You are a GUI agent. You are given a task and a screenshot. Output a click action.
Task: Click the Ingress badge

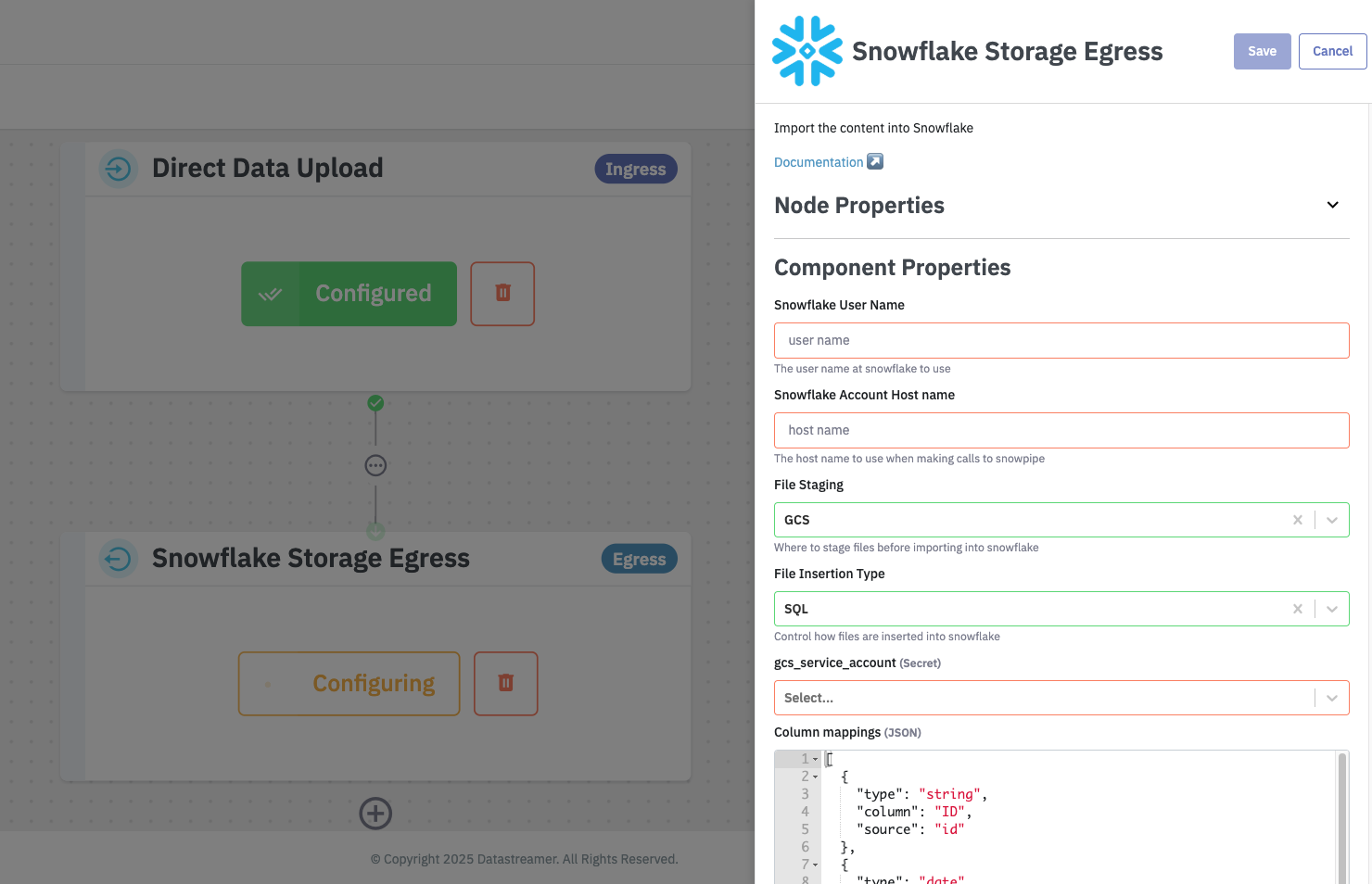[636, 170]
